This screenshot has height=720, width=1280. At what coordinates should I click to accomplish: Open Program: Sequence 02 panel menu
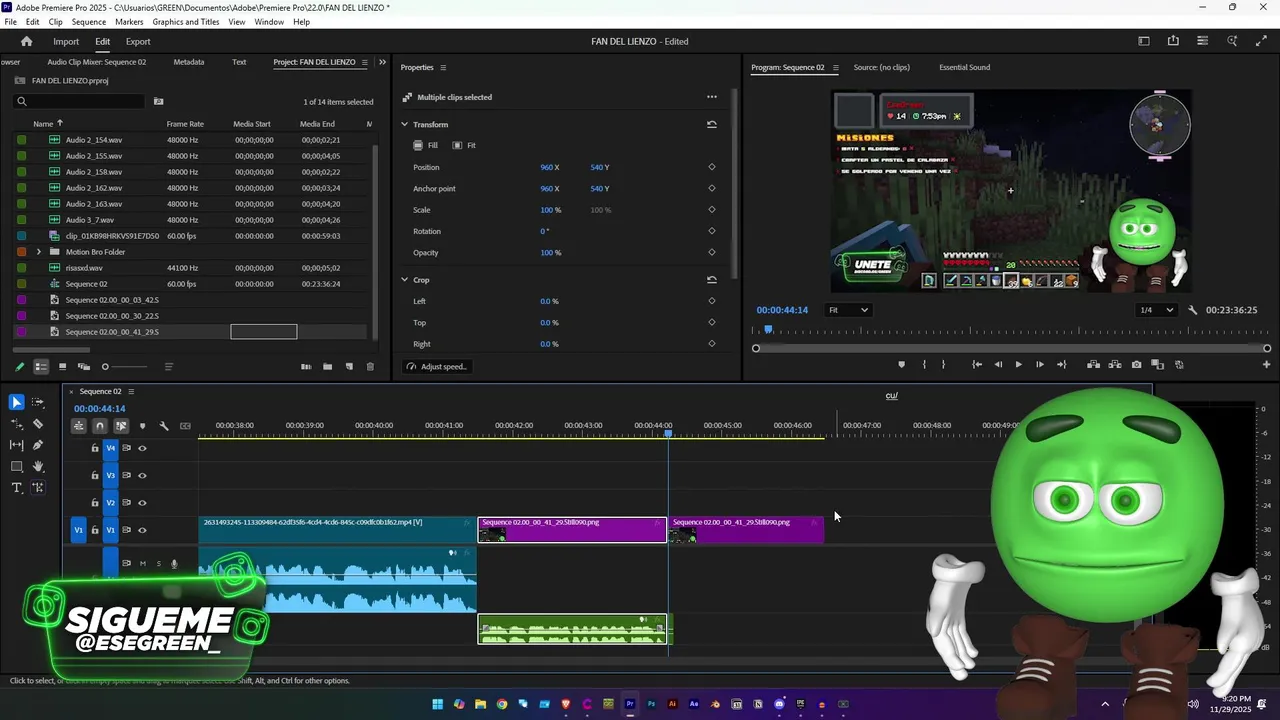coord(834,68)
